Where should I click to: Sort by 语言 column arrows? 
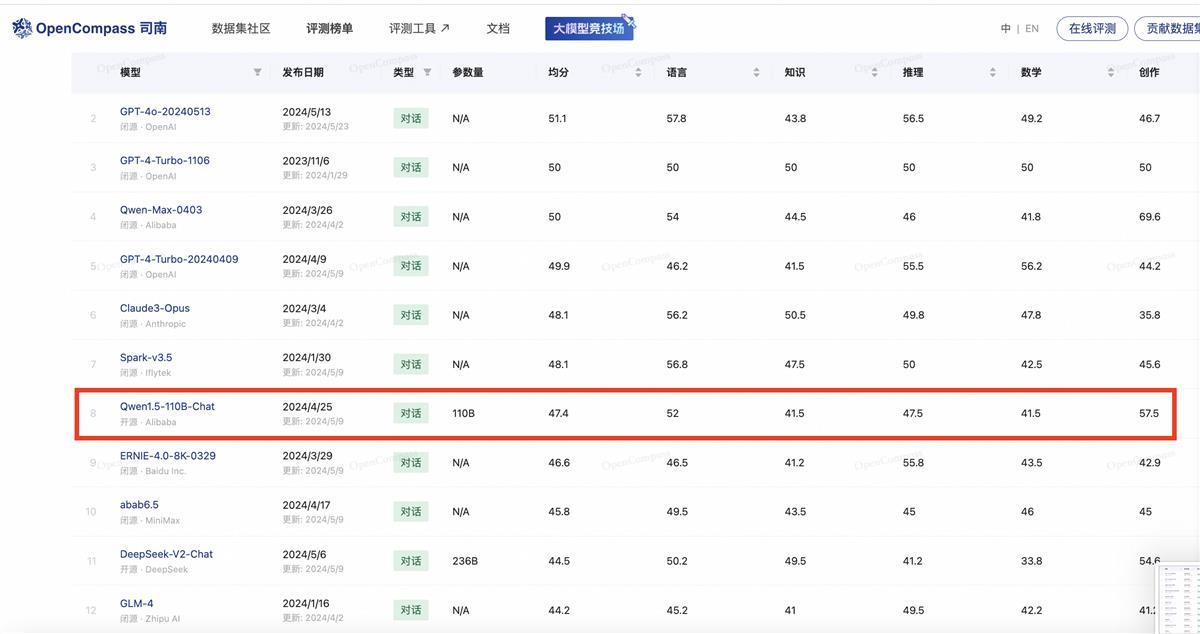pos(756,73)
